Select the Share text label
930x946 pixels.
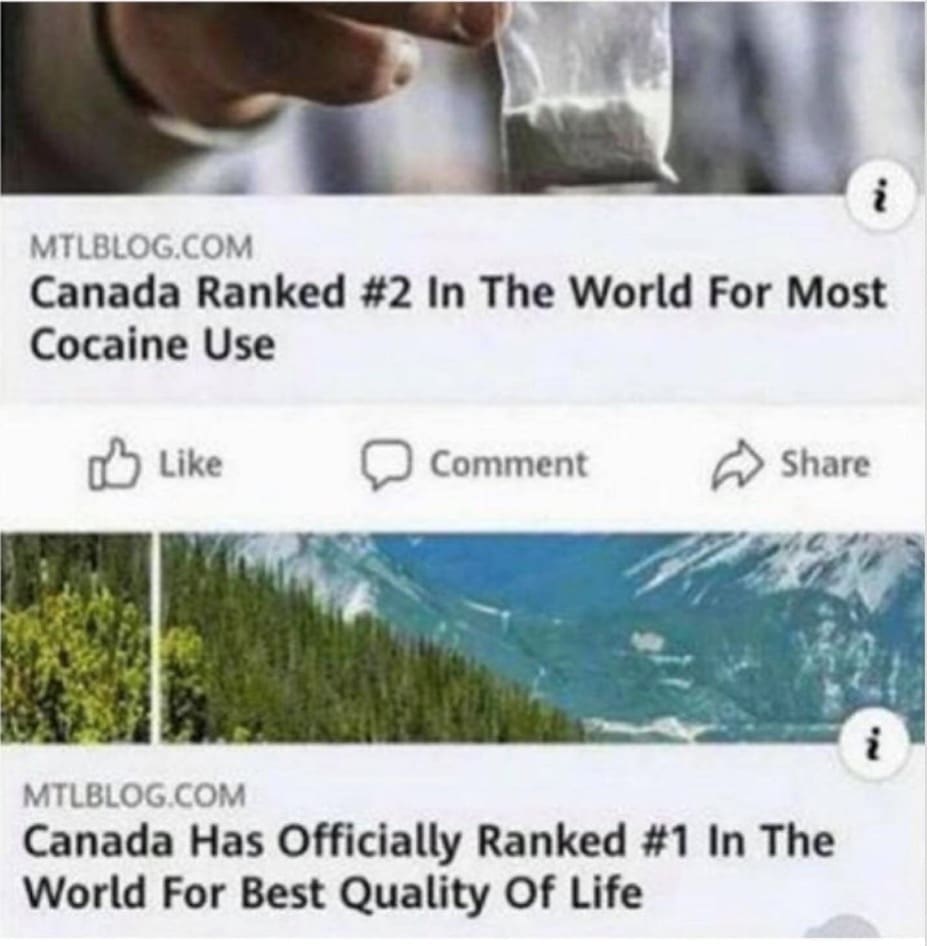[x=826, y=464]
